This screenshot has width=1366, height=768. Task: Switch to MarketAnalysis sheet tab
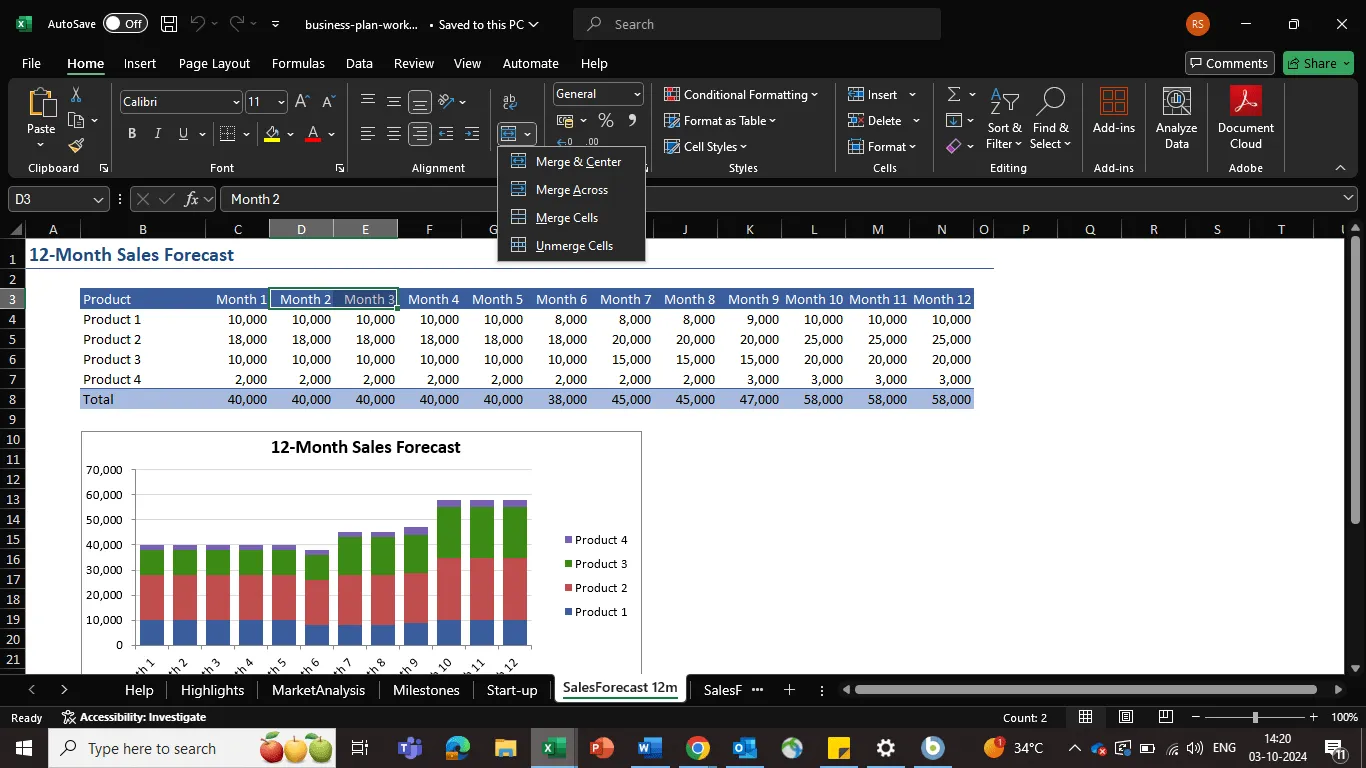pos(318,690)
